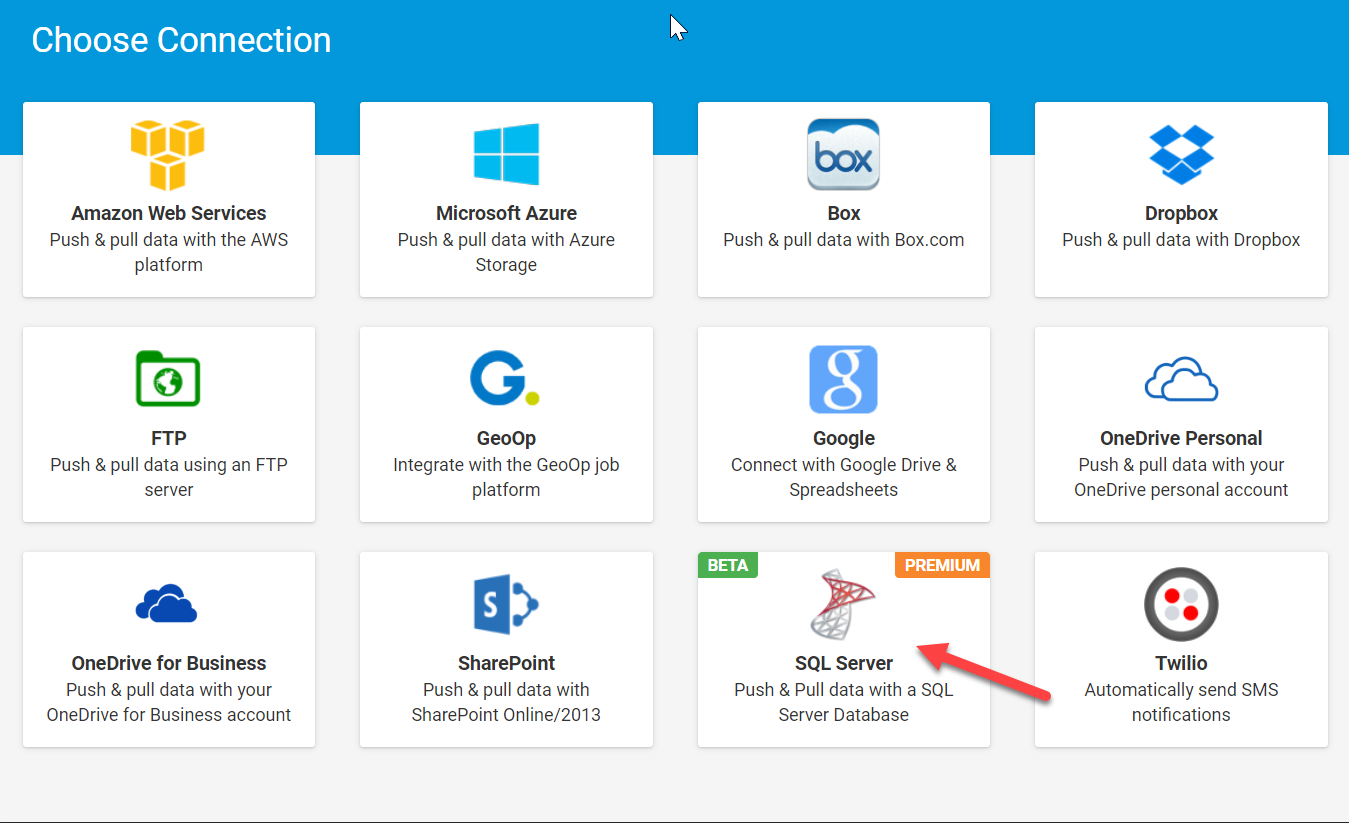Viewport: 1349px width, 823px height.
Task: Click 'Push & pull data with your OneDrive for Business account'
Action: tap(169, 702)
